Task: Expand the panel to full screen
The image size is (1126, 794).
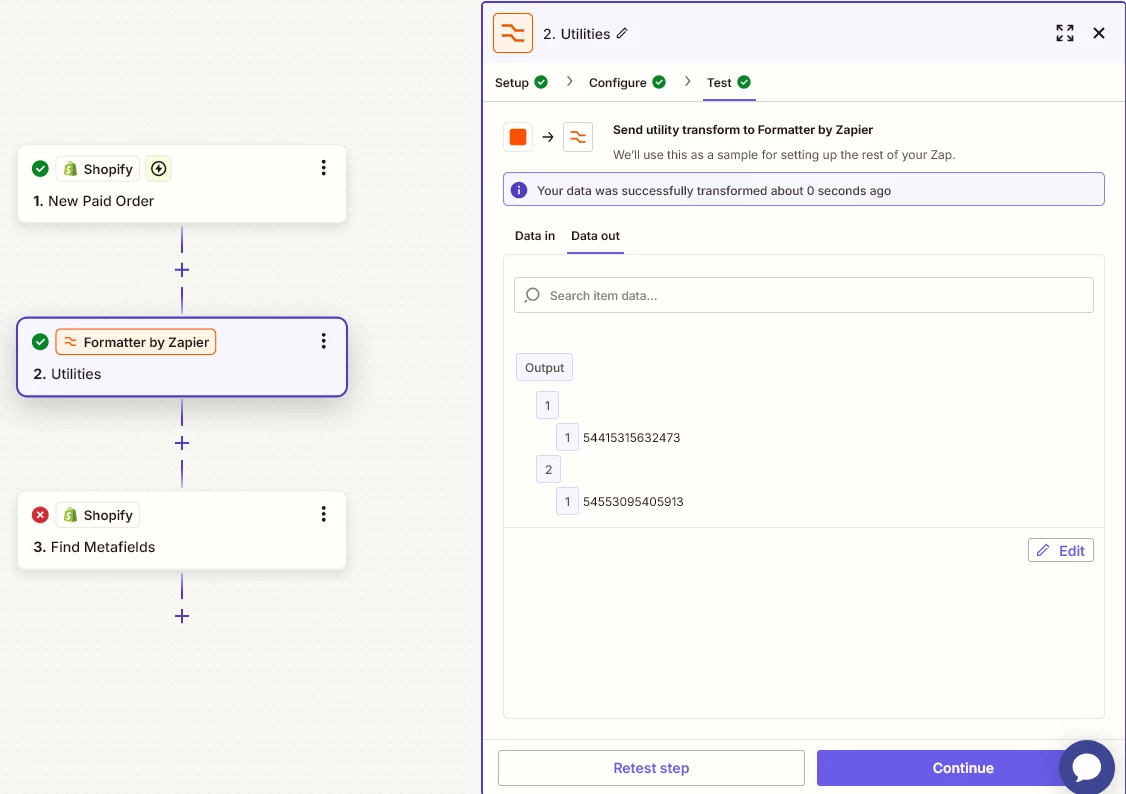Action: pyautogui.click(x=1065, y=33)
